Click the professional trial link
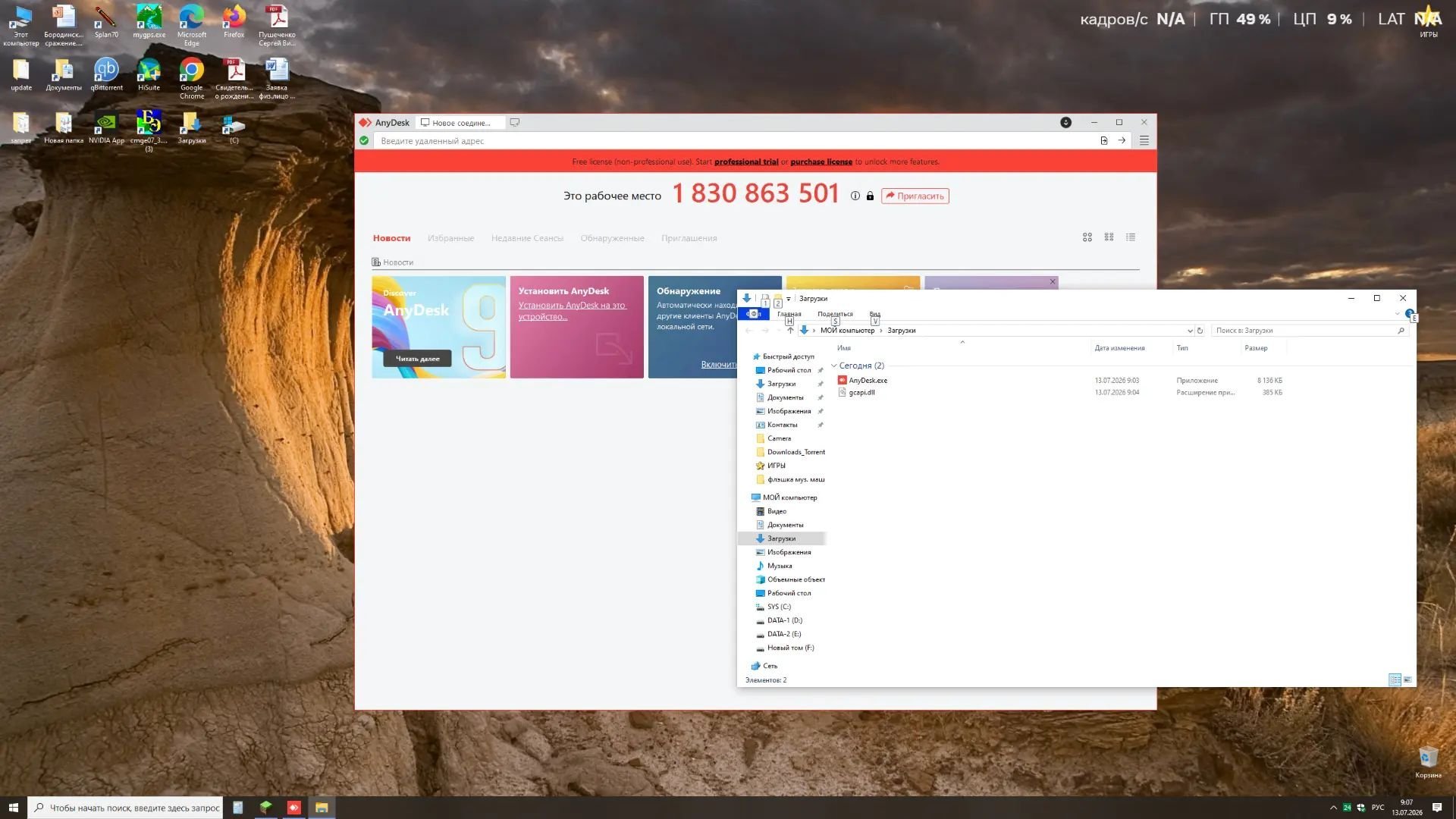Viewport: 1456px width, 819px height. click(746, 162)
